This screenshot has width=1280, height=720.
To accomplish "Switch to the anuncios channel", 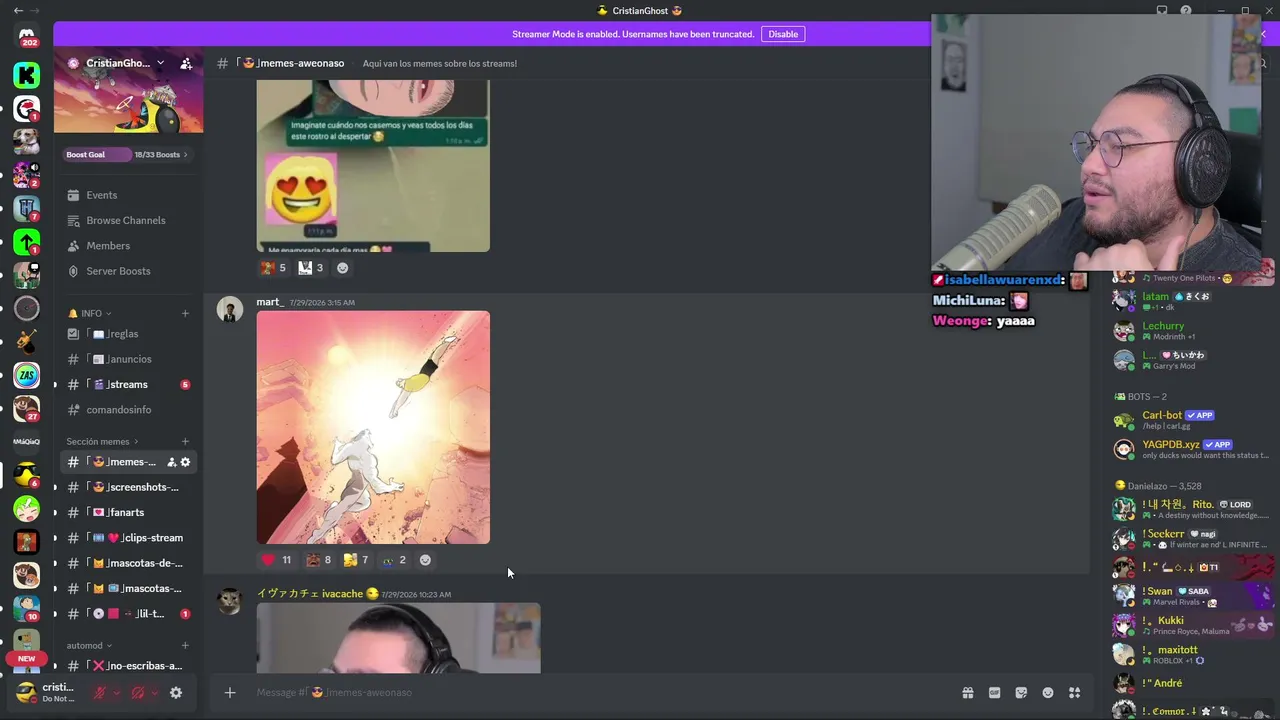I will point(128,359).
